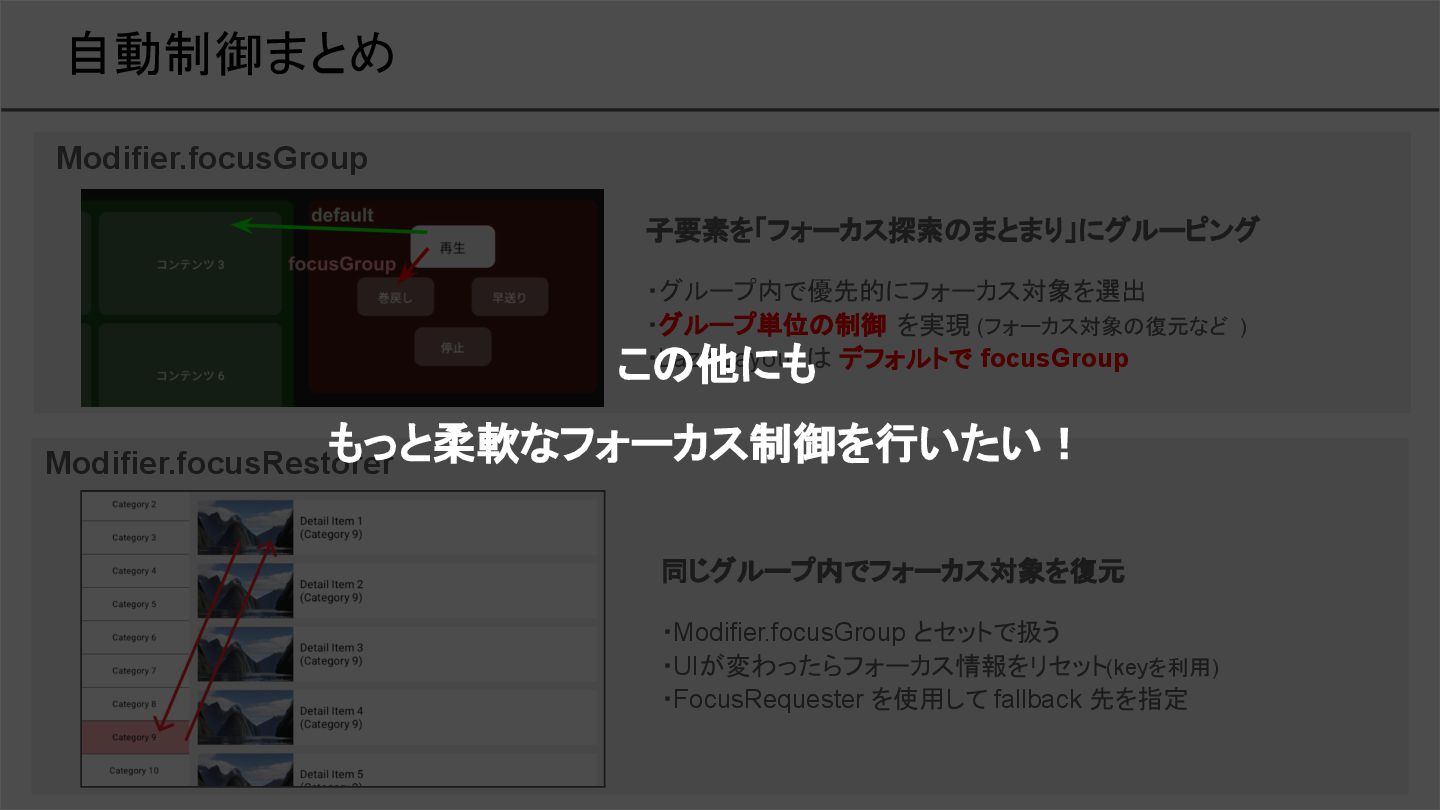
Task: Click the 停止 button
Action: [452, 347]
